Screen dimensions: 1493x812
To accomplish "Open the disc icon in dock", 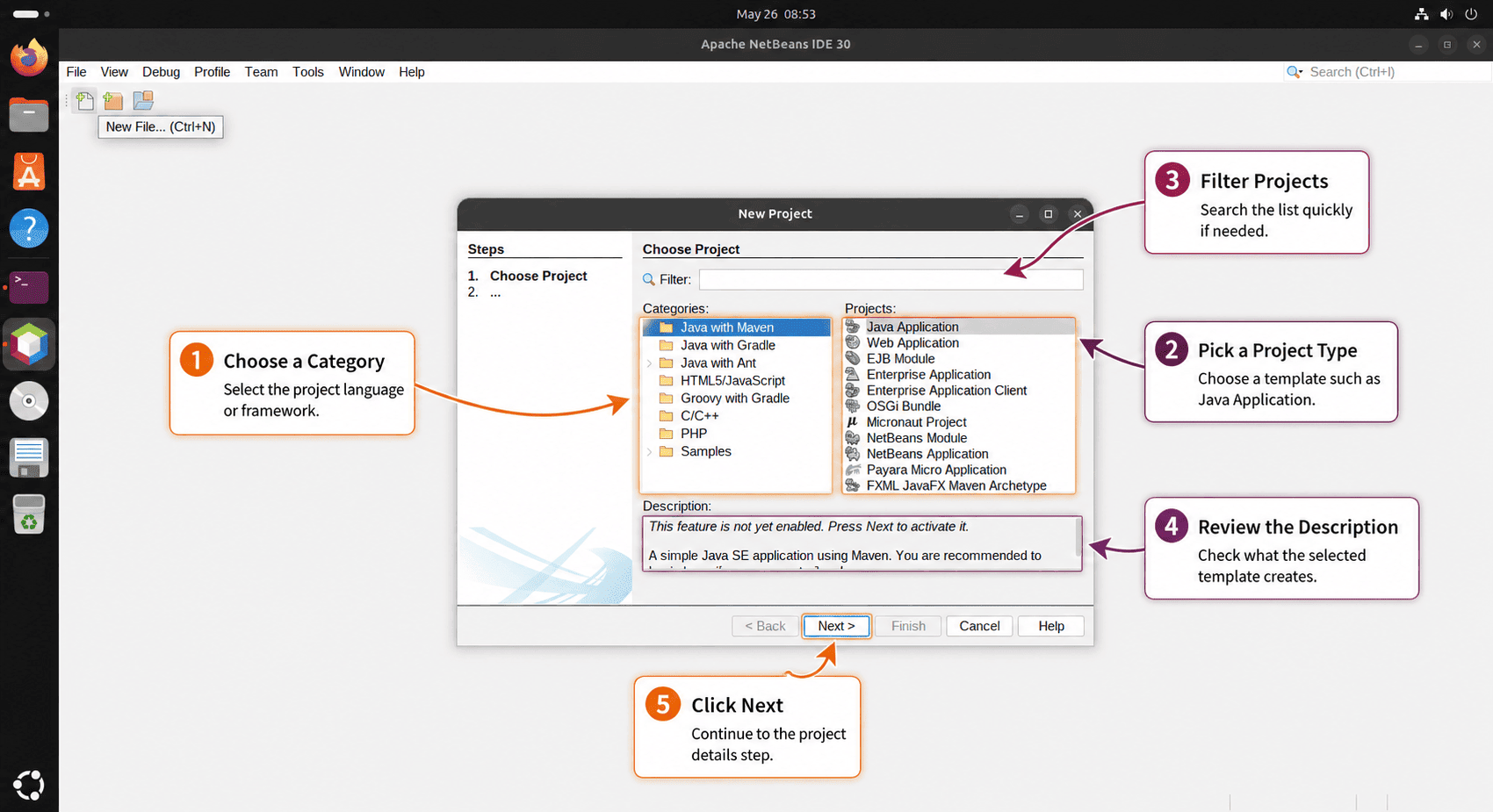I will pyautogui.click(x=29, y=401).
